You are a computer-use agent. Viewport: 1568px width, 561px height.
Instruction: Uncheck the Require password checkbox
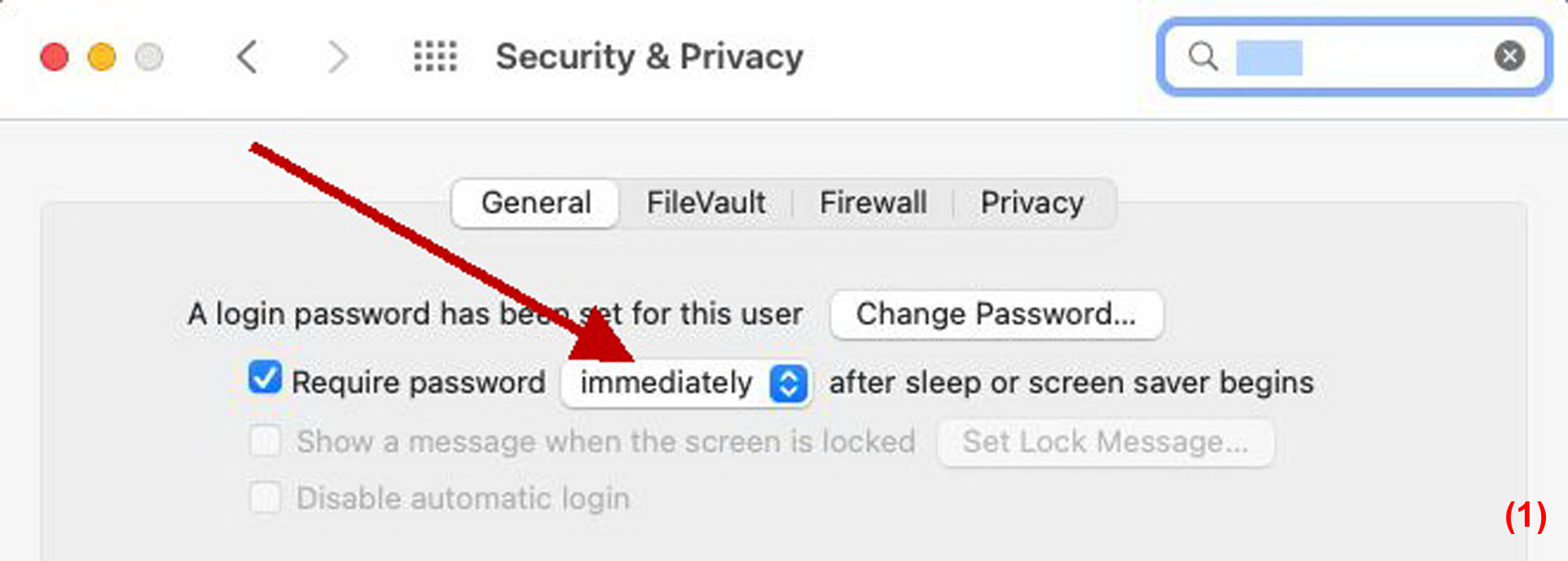pyautogui.click(x=265, y=378)
